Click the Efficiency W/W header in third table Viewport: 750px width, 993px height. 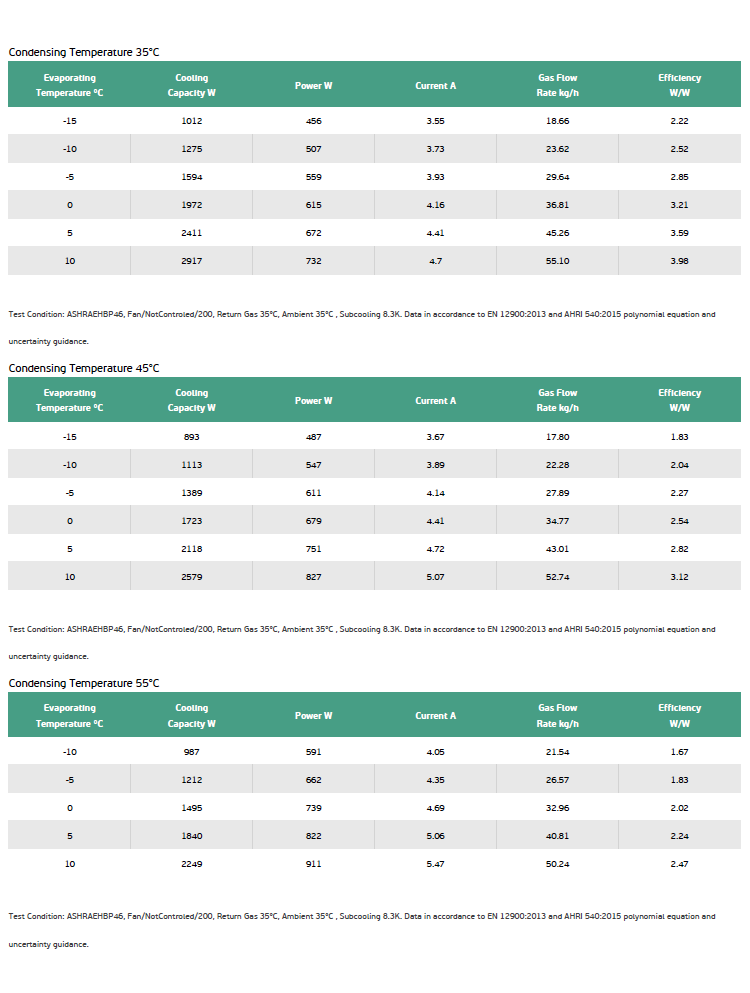(x=679, y=715)
